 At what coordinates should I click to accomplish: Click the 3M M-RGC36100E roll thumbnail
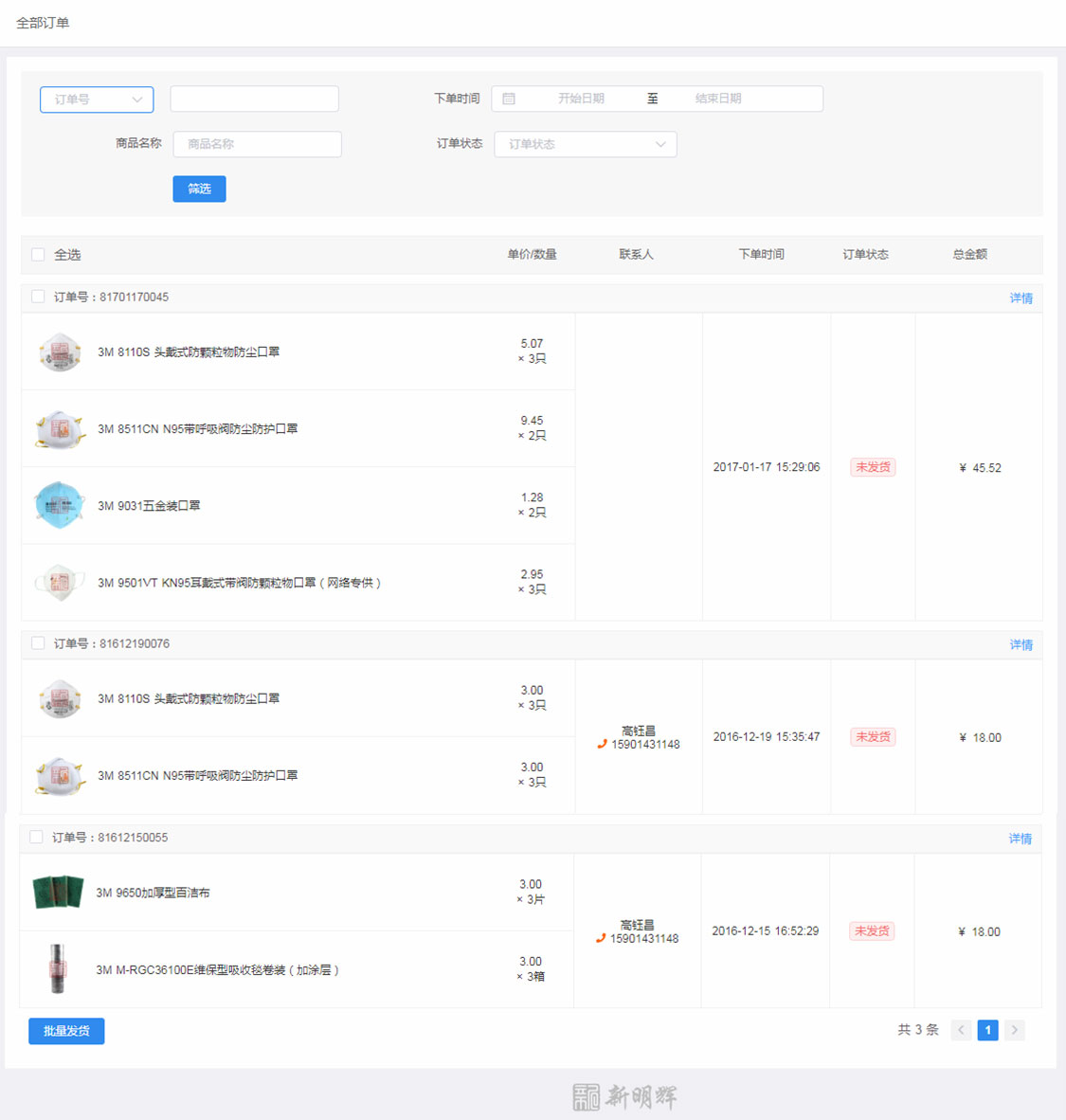57,968
